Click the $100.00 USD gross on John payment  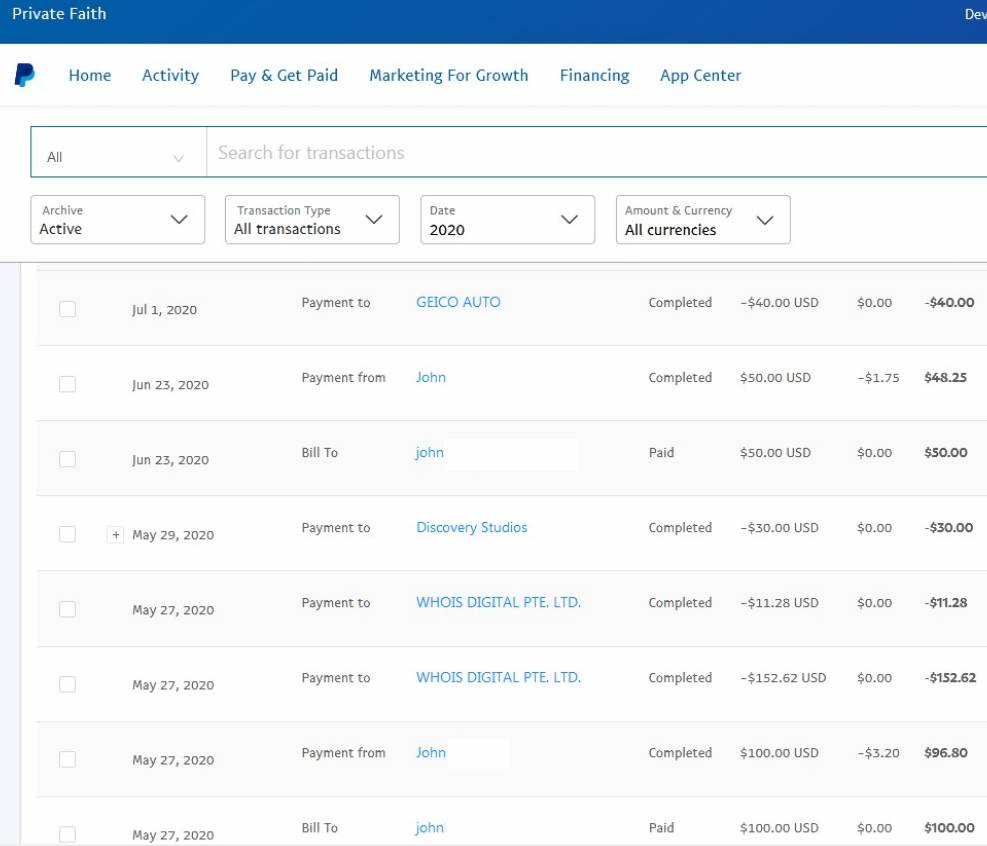pyautogui.click(x=779, y=753)
